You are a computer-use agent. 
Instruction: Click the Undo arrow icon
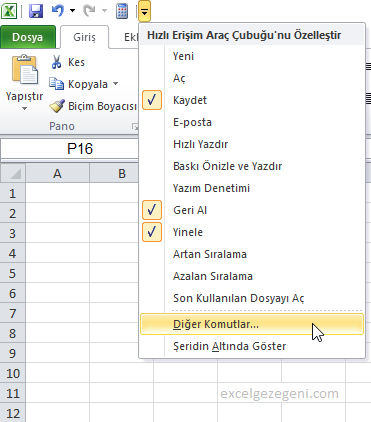58,11
